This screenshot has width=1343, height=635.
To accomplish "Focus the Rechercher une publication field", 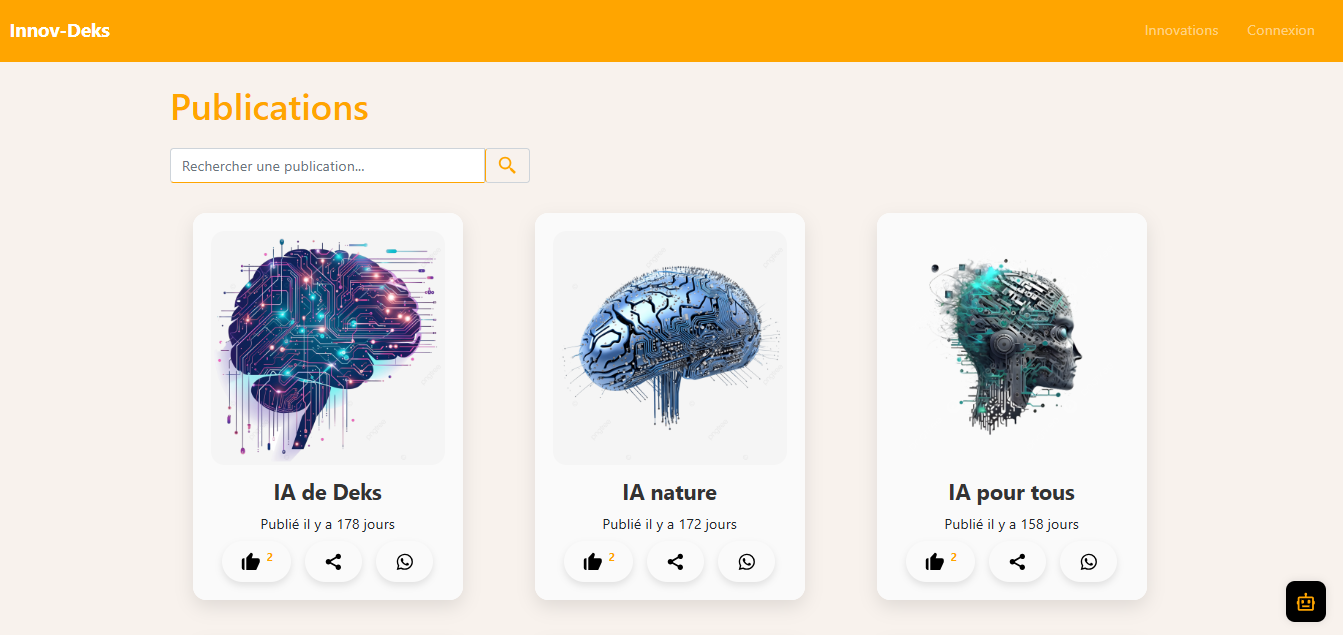I will click(x=327, y=165).
